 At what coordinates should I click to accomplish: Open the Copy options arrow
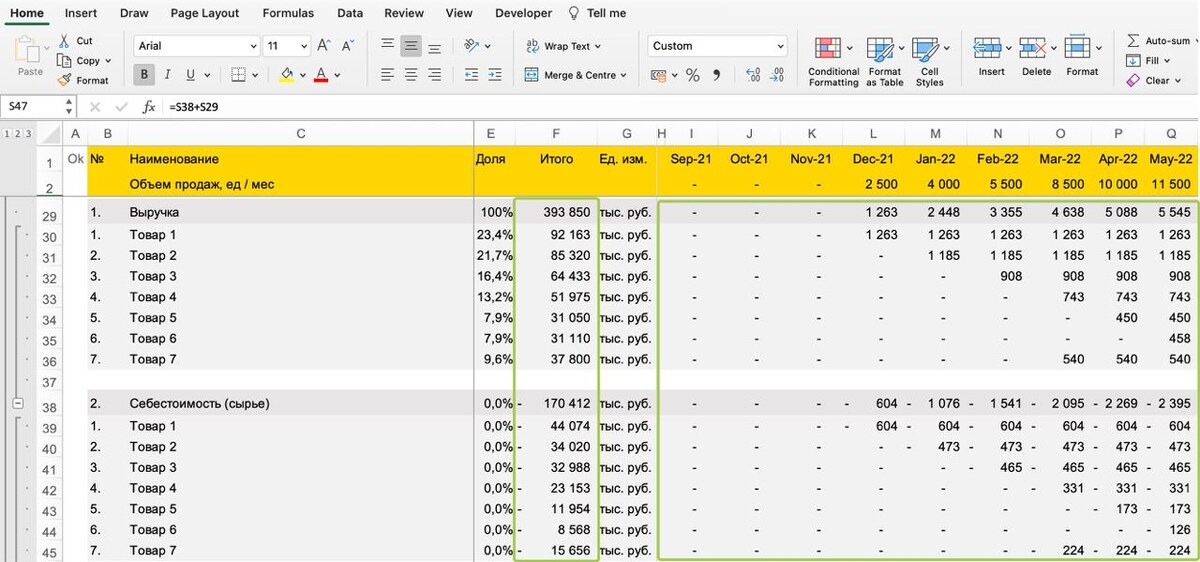[x=108, y=61]
